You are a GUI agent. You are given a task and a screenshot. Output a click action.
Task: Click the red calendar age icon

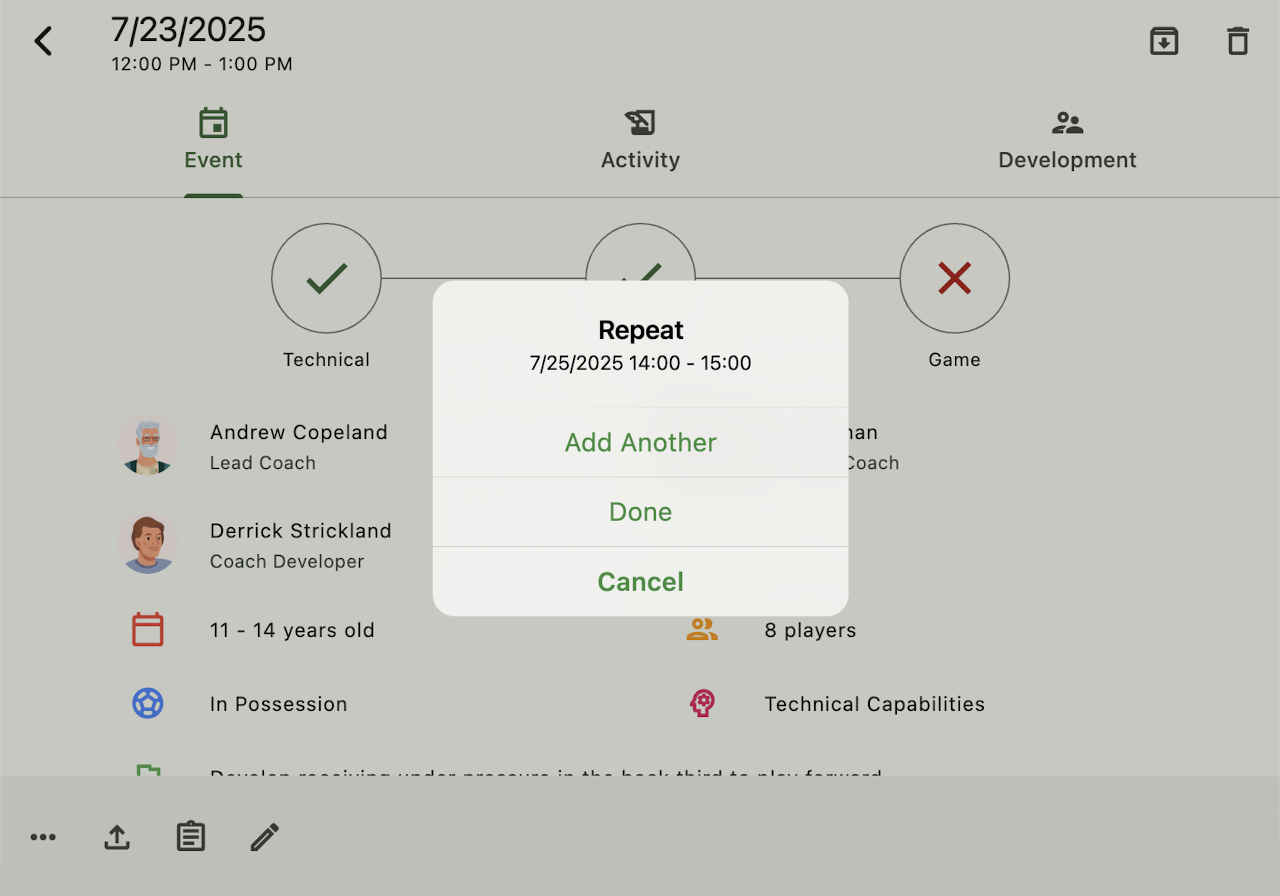coord(148,630)
